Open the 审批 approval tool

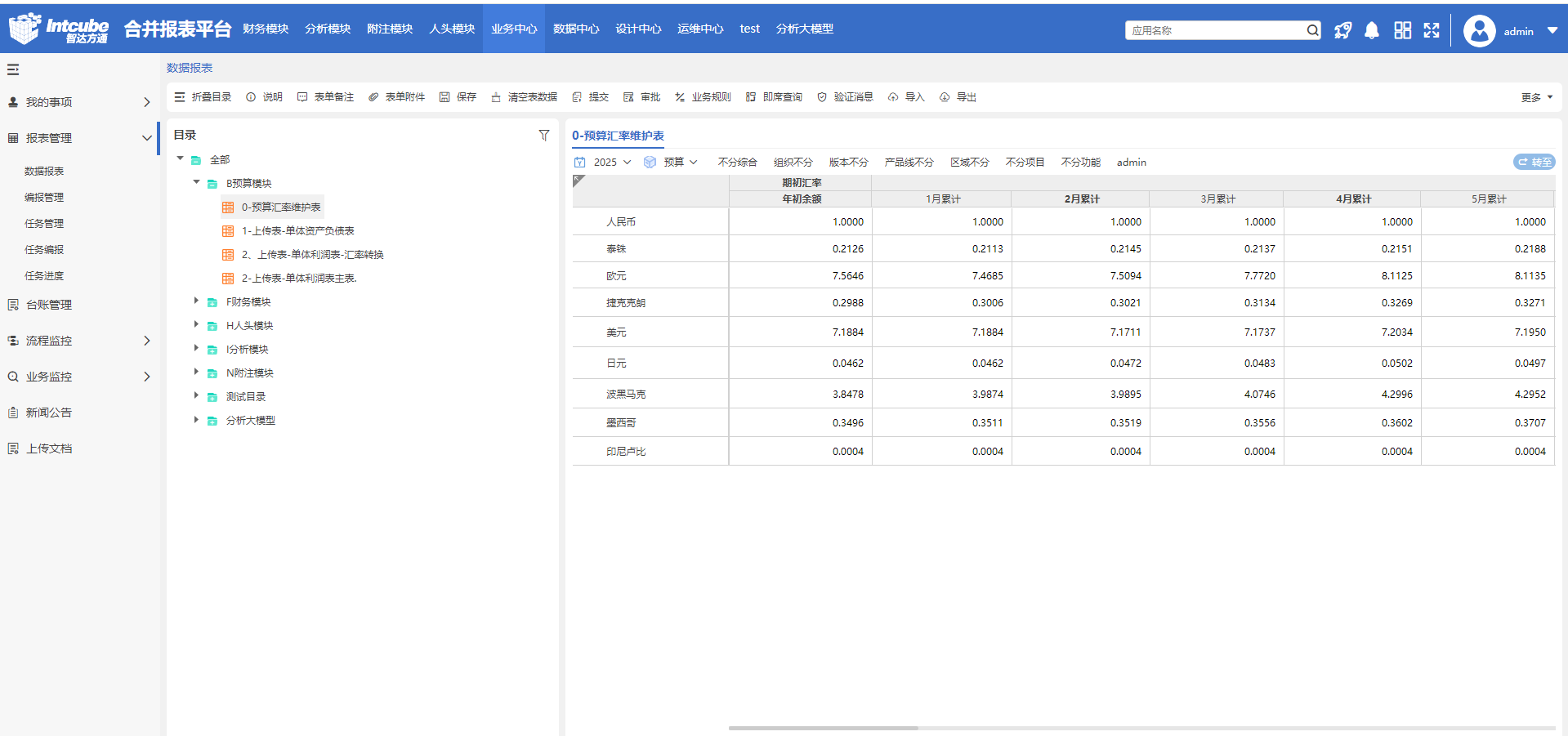tap(643, 96)
